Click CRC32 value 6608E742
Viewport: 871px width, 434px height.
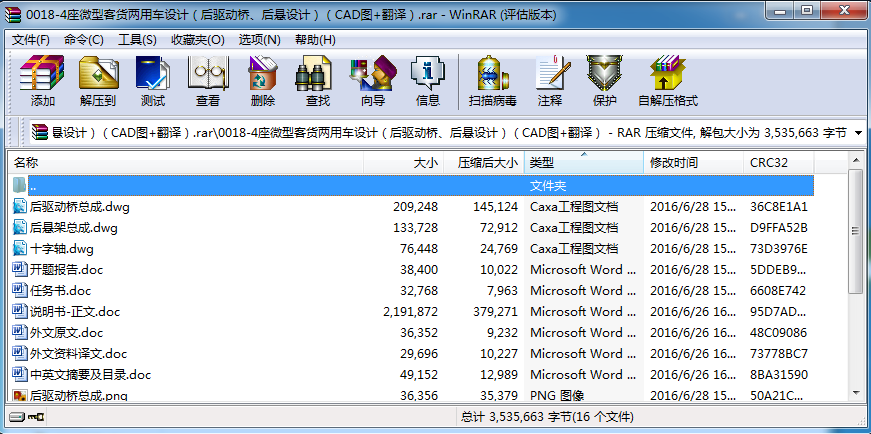[x=778, y=291]
